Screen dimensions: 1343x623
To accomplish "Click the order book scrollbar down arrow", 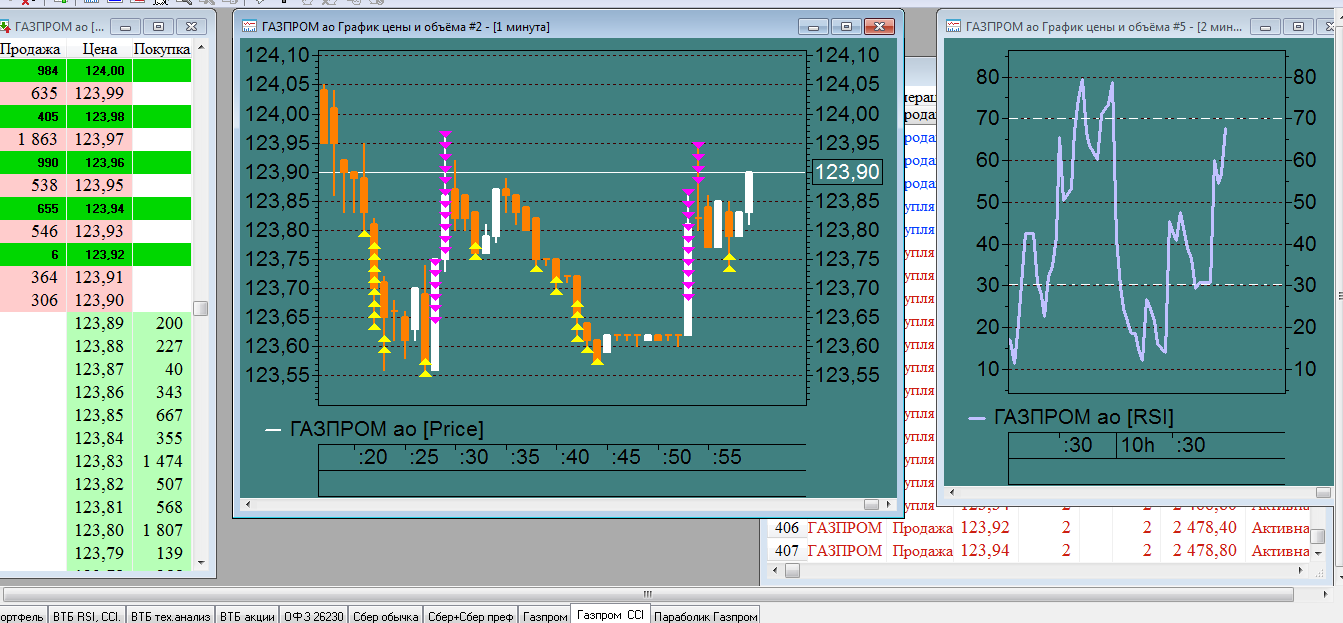I will tap(200, 563).
